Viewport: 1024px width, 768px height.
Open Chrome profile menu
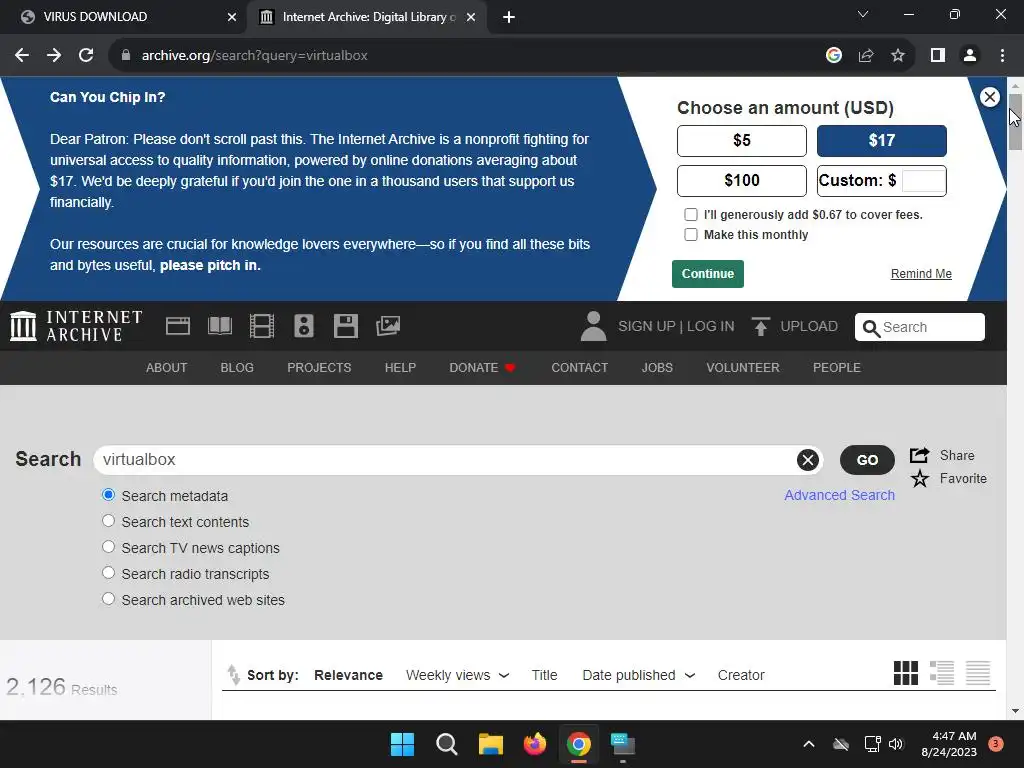pyautogui.click(x=970, y=56)
